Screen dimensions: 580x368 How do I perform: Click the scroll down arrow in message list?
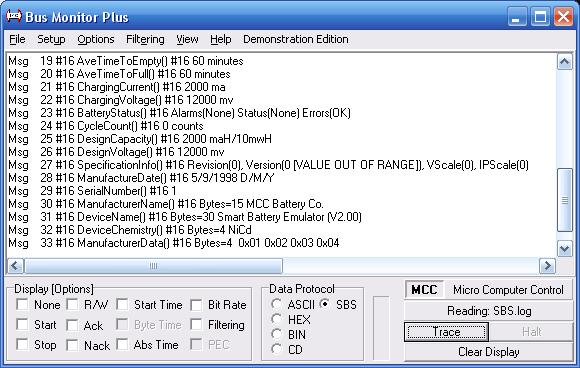tap(564, 249)
